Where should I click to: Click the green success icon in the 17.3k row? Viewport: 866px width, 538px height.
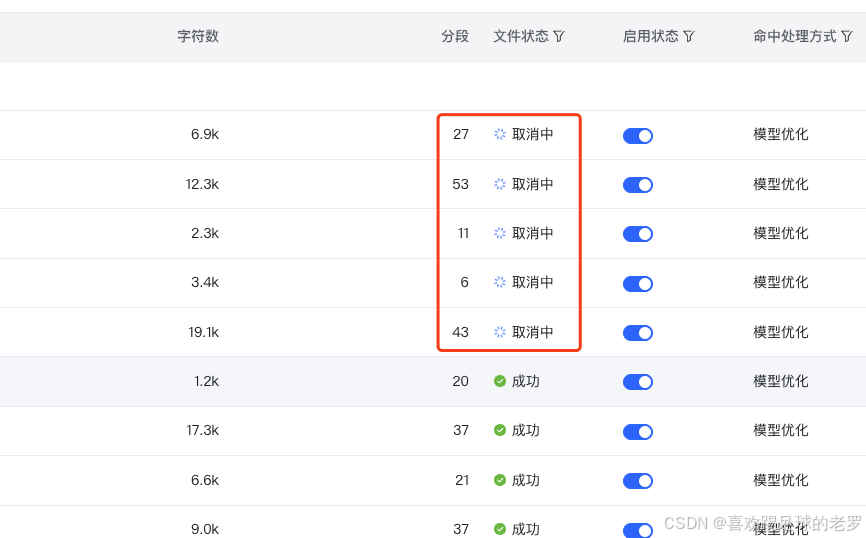click(500, 430)
